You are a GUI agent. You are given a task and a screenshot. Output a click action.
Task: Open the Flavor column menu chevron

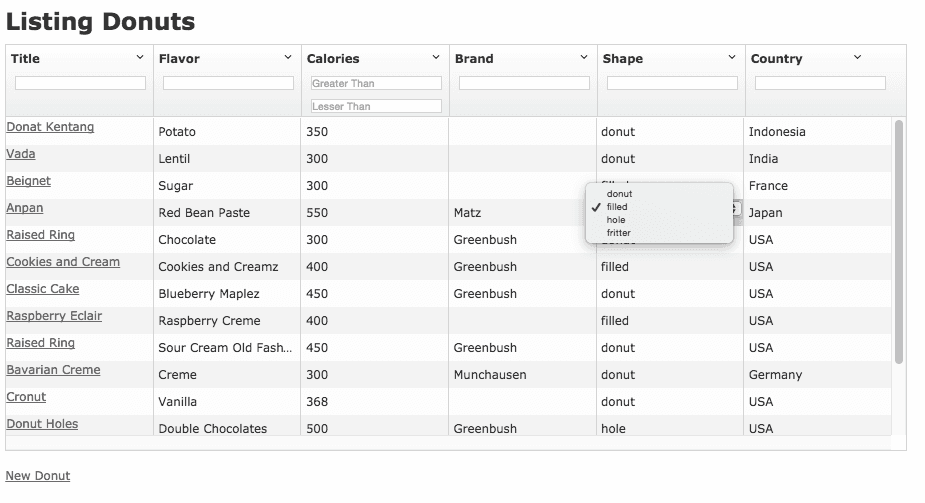288,57
